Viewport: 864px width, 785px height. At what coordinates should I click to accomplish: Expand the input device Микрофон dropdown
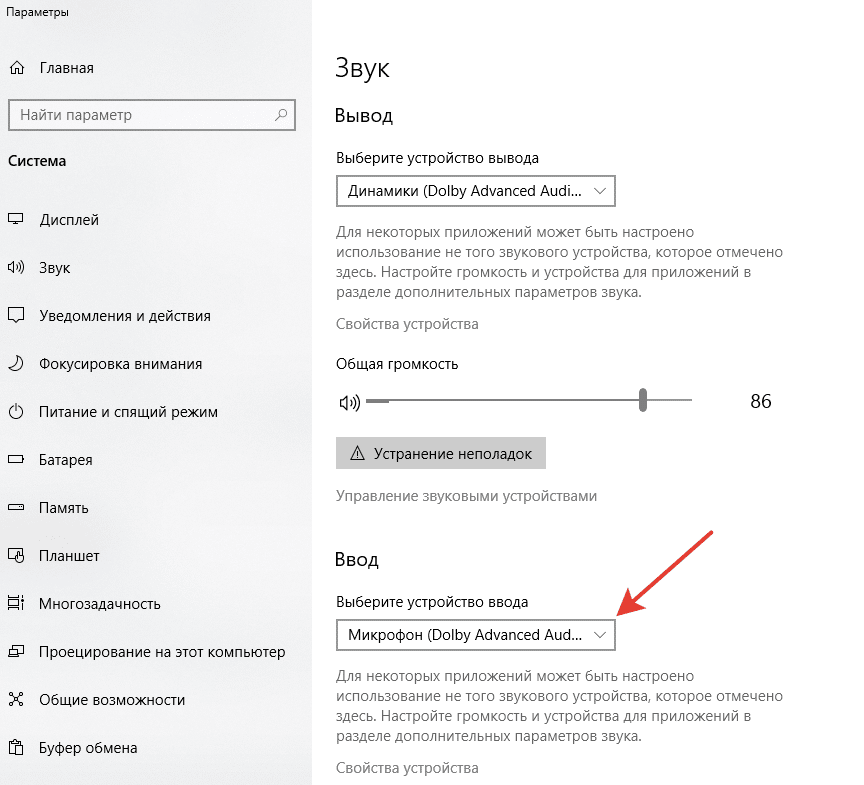475,634
